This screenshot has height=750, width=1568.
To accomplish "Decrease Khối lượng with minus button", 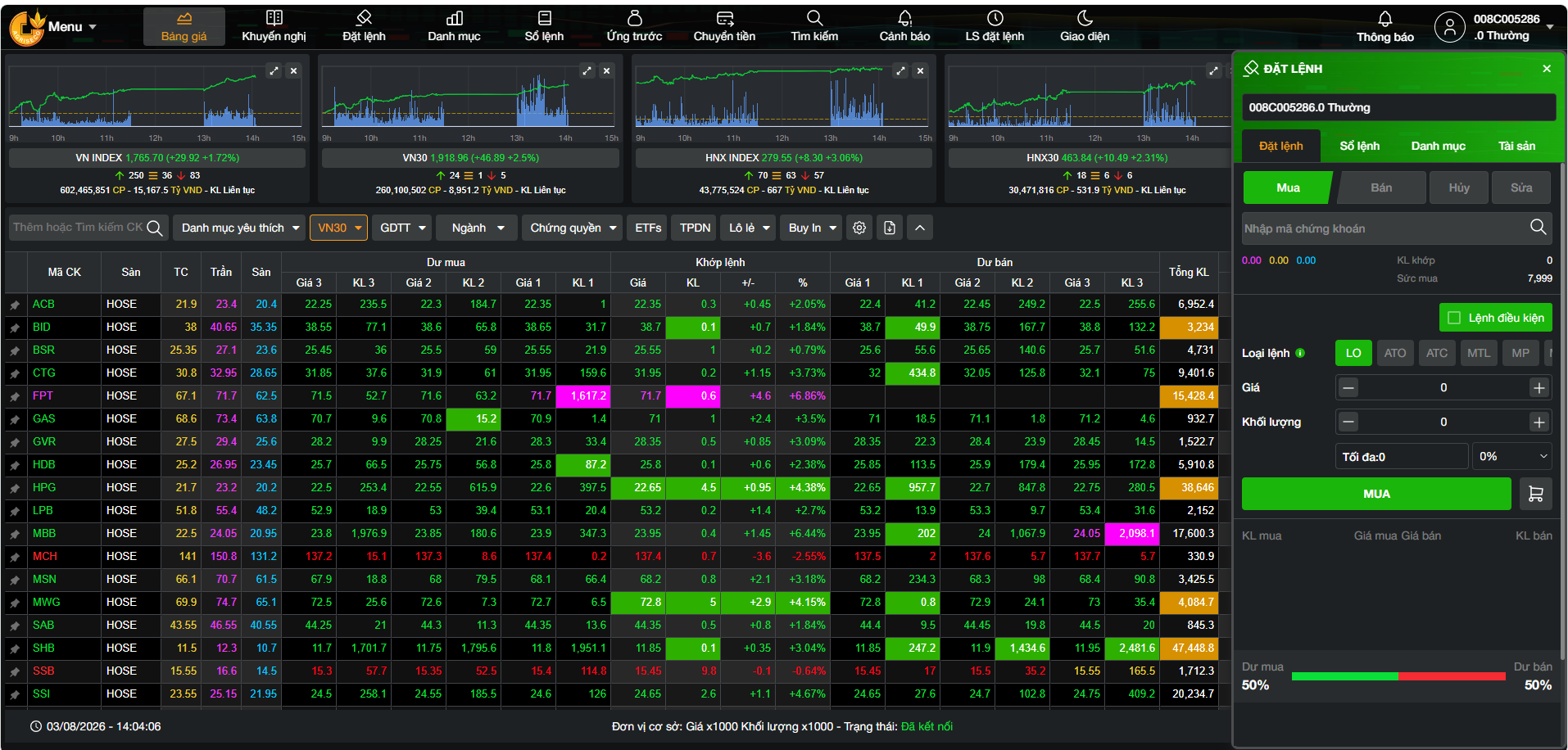I will 1348,422.
